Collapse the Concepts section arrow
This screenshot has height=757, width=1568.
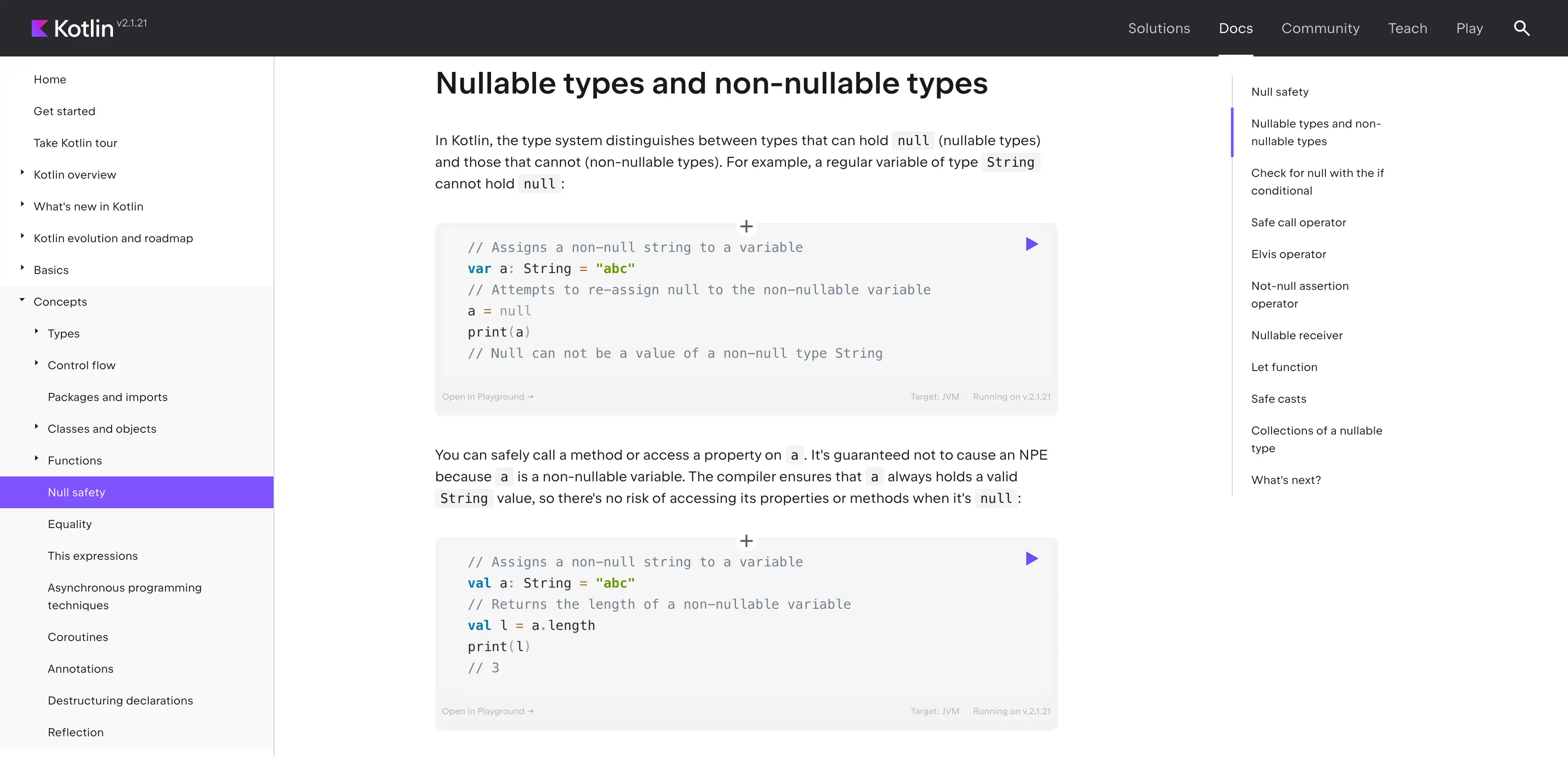pos(23,300)
